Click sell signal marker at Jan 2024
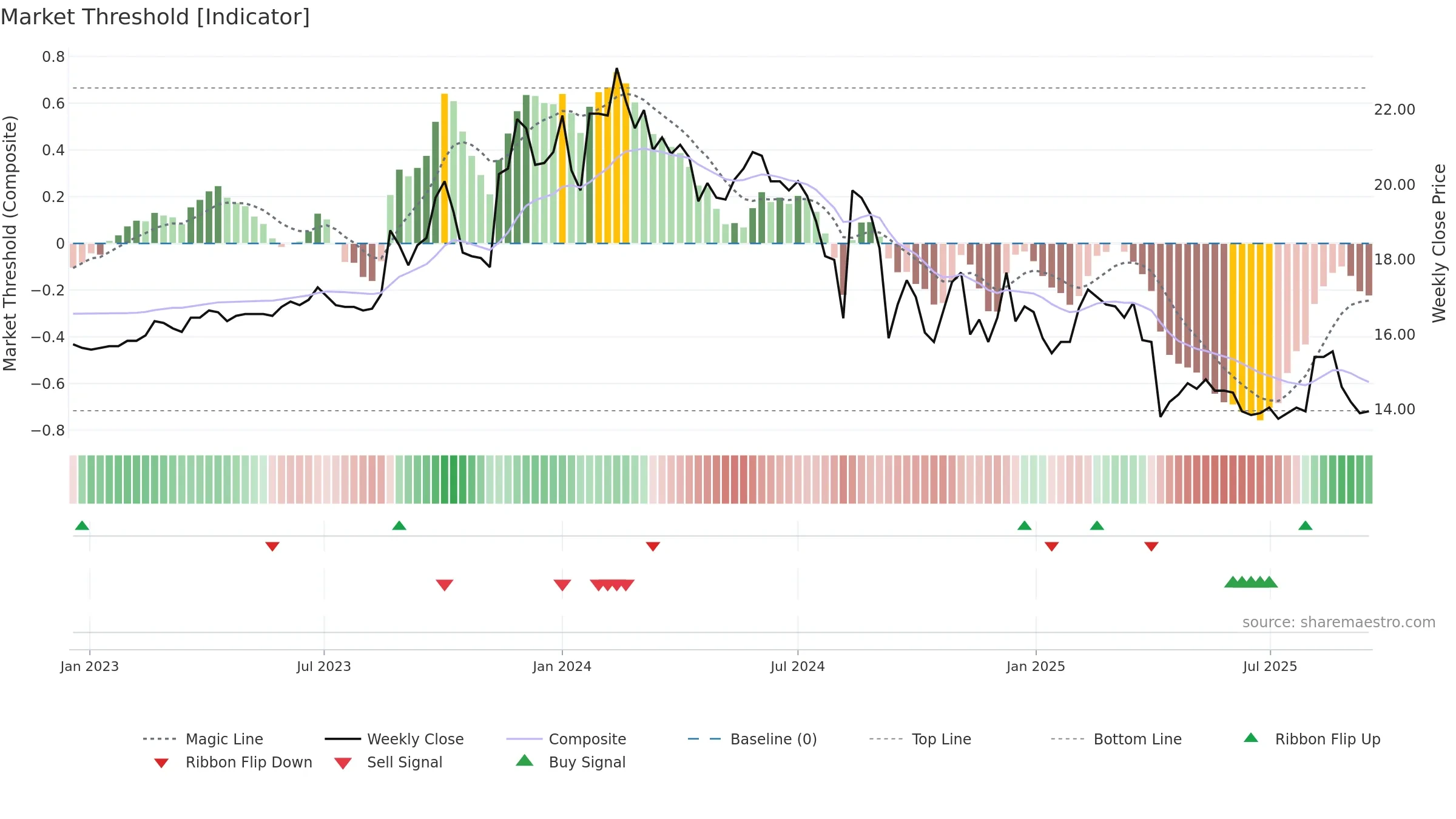This screenshot has height=819, width=1456. (562, 585)
